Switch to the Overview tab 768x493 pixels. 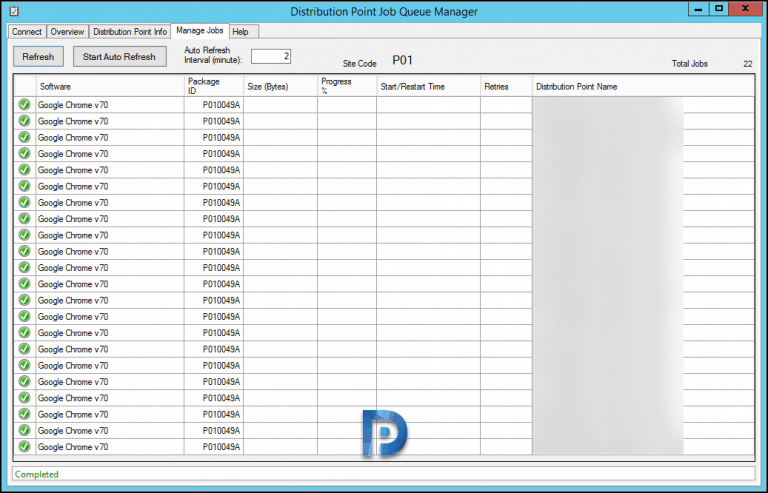[x=68, y=31]
